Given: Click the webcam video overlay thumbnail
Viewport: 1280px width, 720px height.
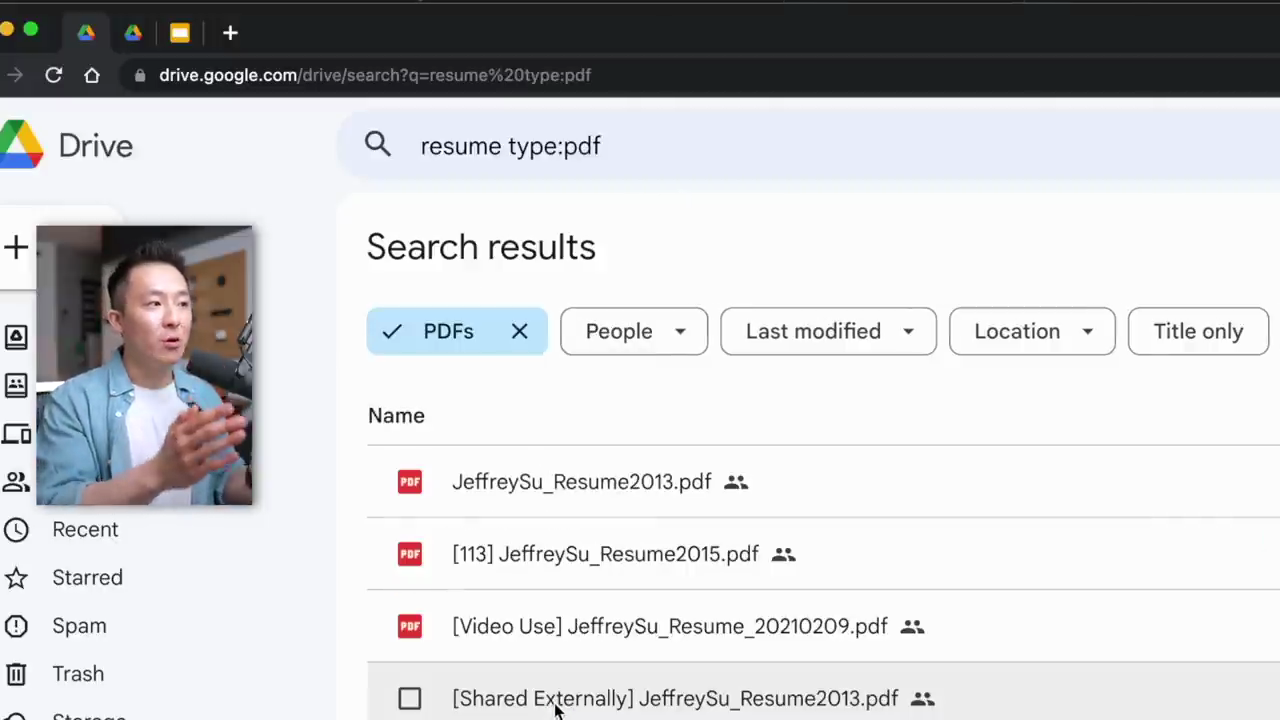Looking at the screenshot, I should (144, 365).
